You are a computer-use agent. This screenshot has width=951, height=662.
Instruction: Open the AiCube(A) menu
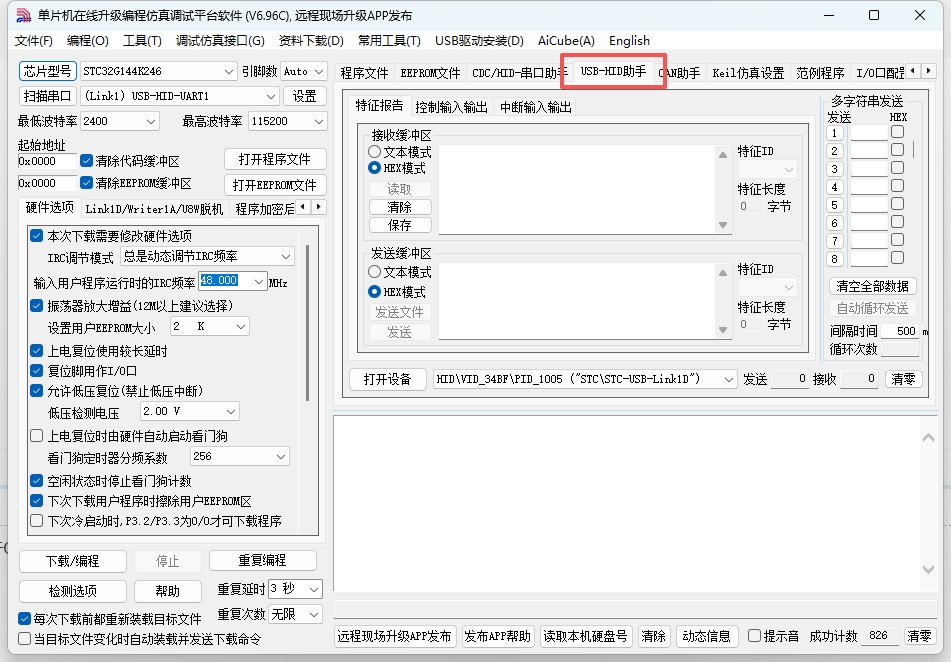click(566, 41)
